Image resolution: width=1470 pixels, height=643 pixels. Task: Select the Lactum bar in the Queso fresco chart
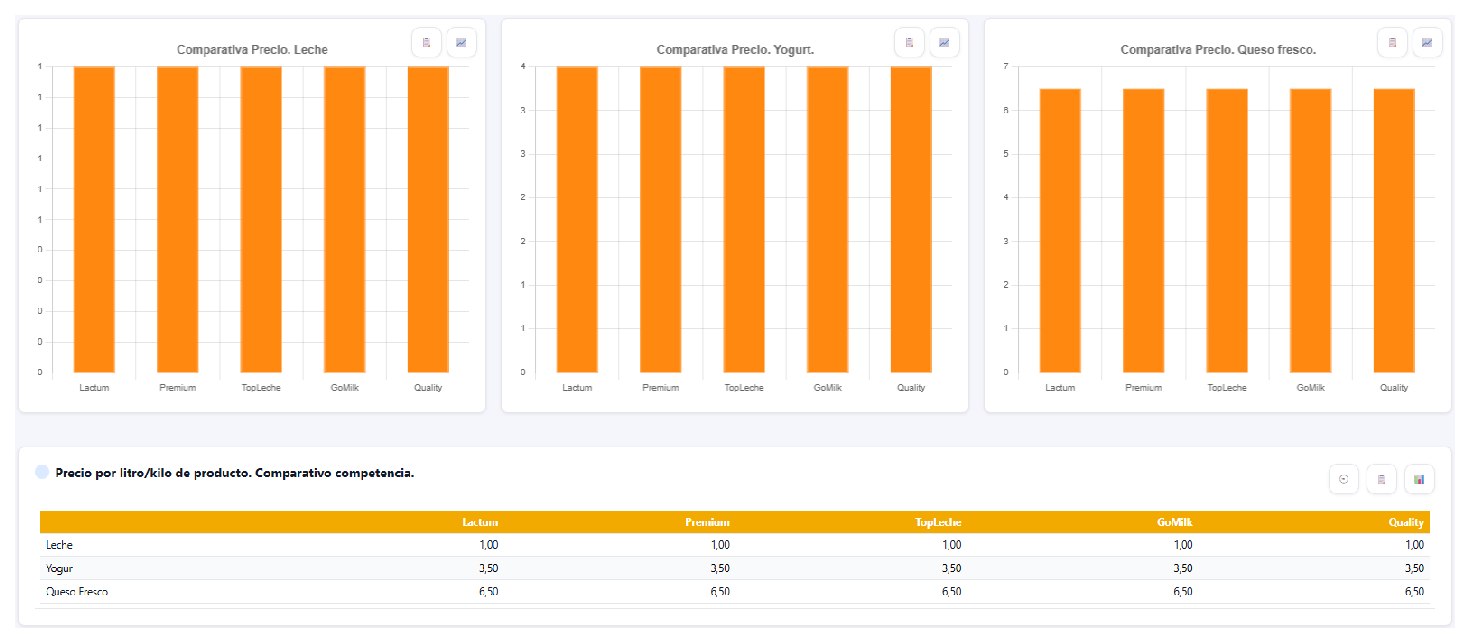[1060, 230]
